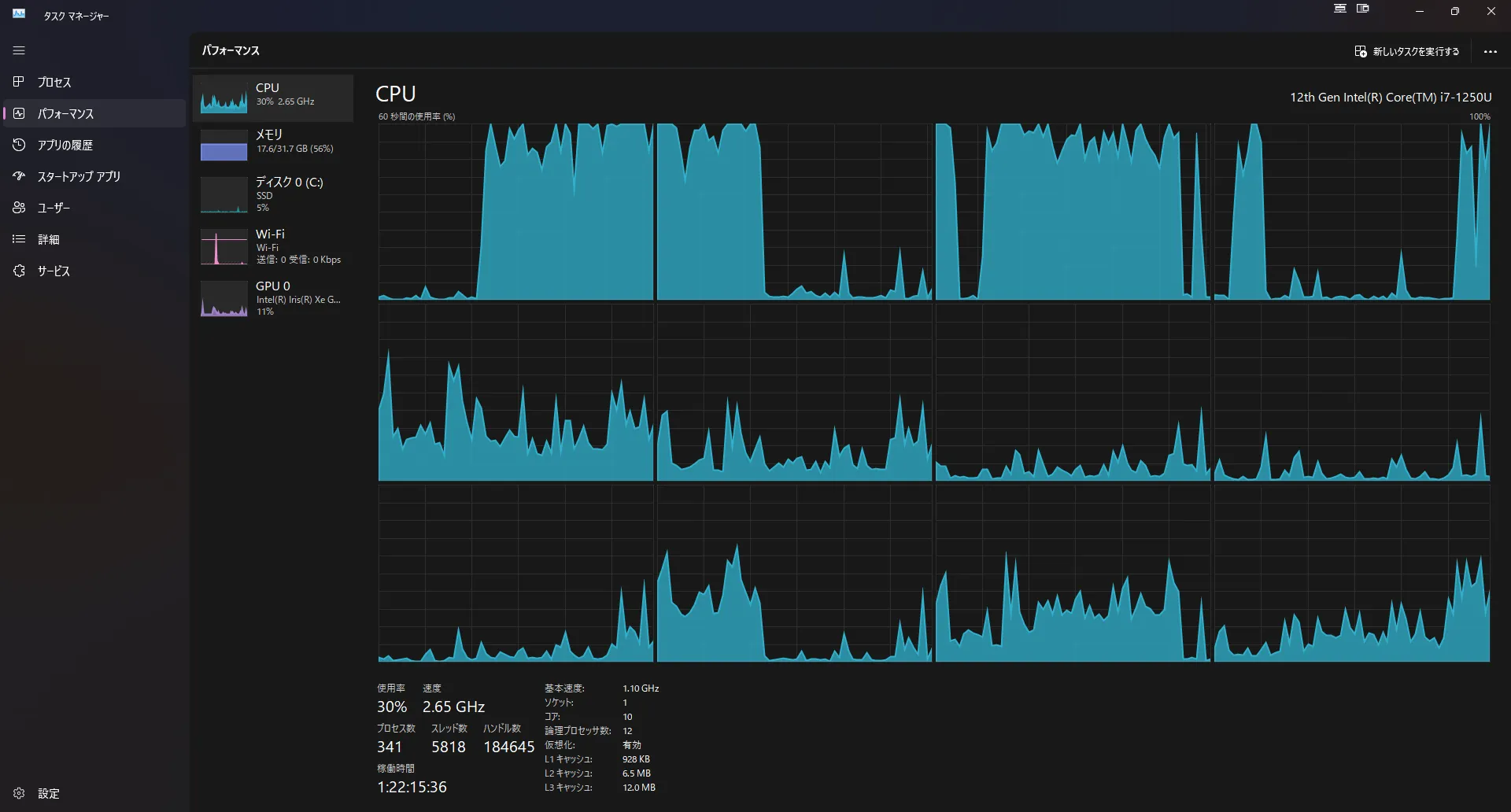Open サービス page in sidebar

coord(54,271)
